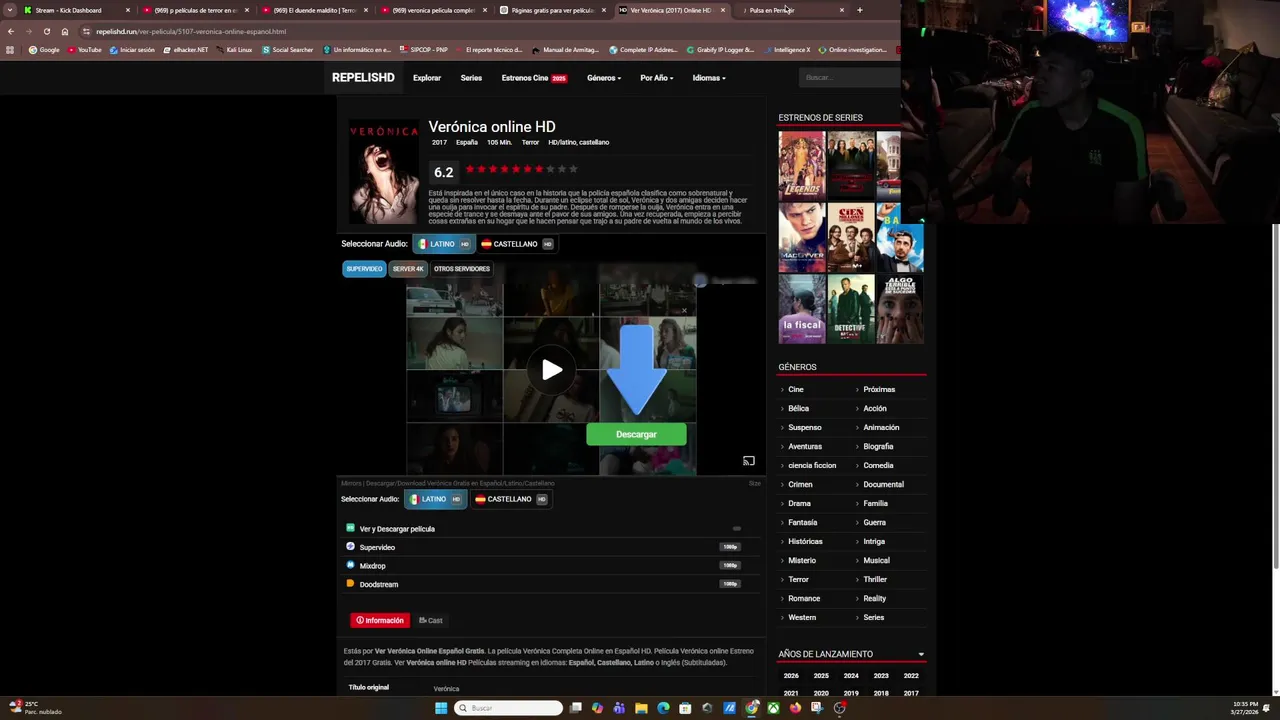Open the Cast tab
The width and height of the screenshot is (1280, 720).
(431, 620)
